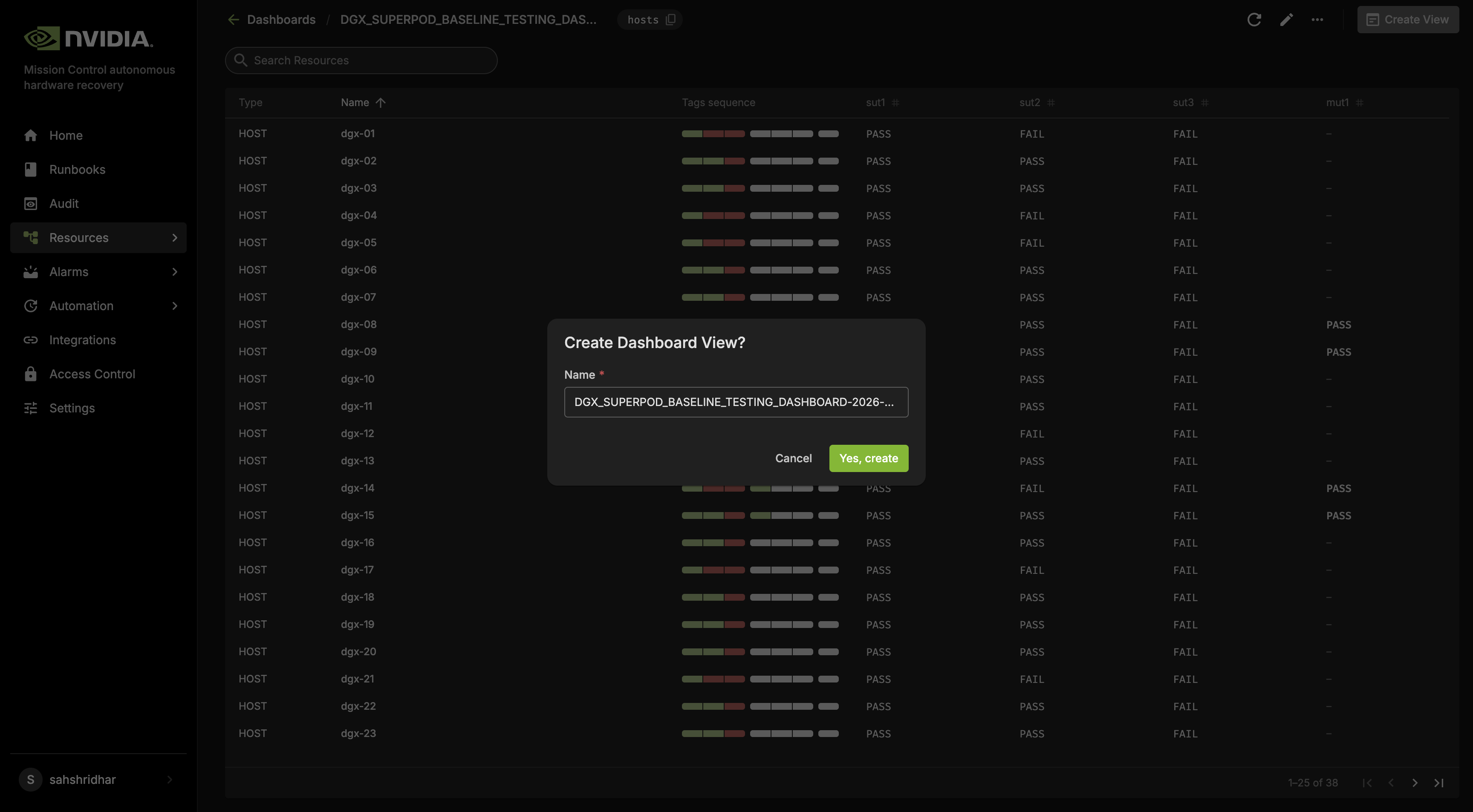The height and width of the screenshot is (812, 1473).
Task: Open the Dashboards breadcrumb link
Action: tap(281, 20)
